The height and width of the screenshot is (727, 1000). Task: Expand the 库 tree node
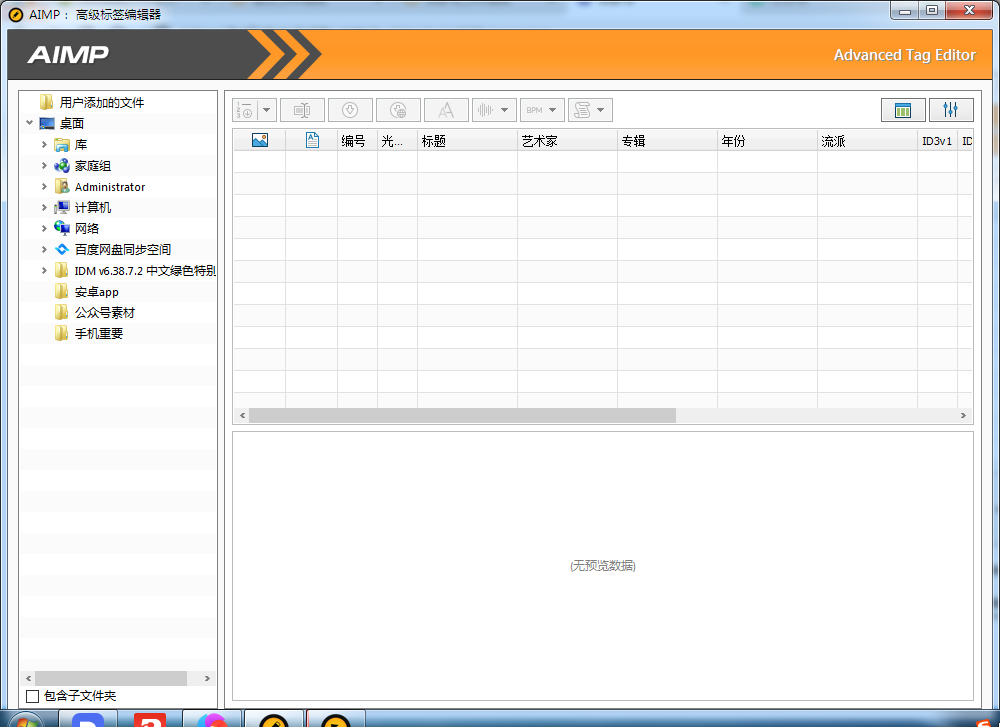44,145
